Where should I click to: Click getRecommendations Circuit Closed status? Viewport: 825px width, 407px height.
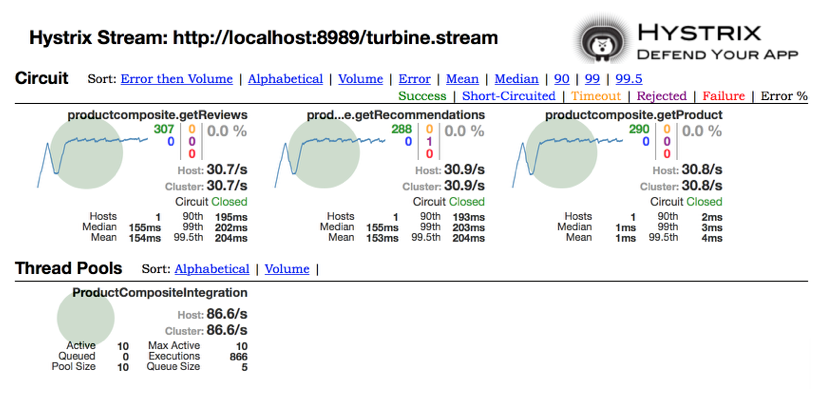(449, 202)
